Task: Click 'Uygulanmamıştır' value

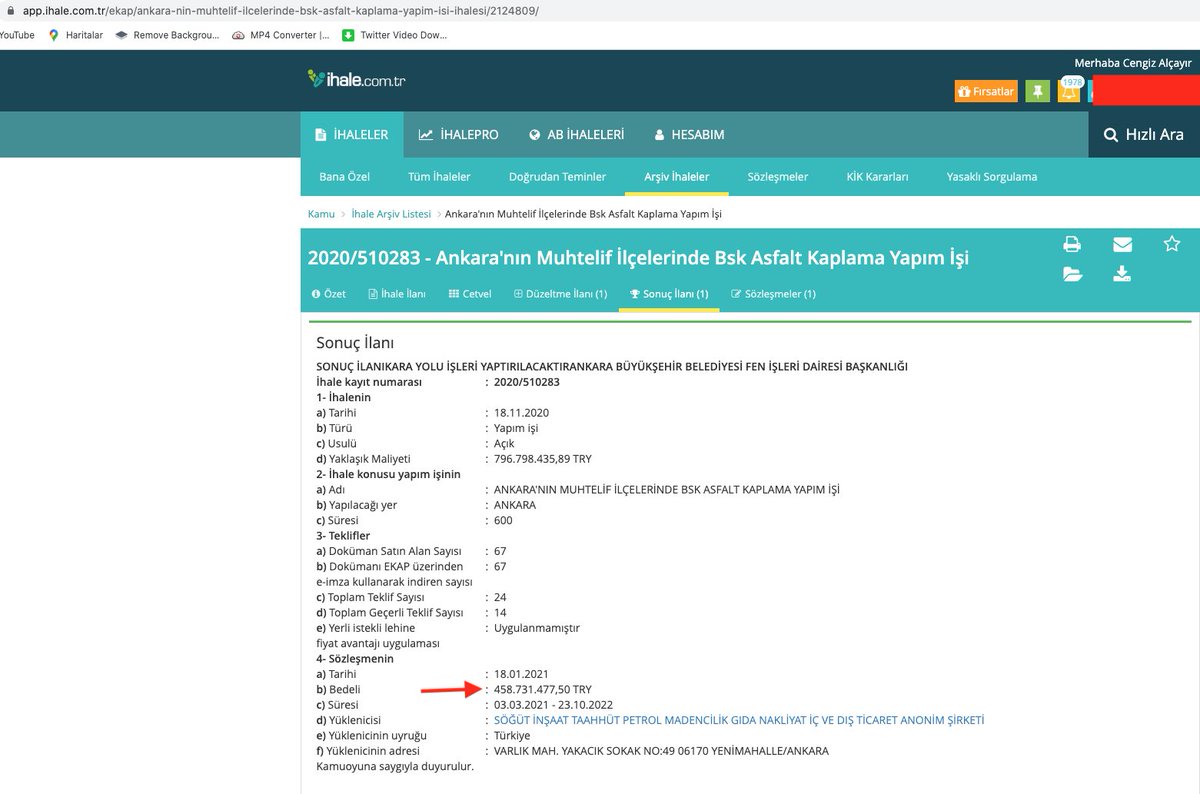Action: (537, 628)
